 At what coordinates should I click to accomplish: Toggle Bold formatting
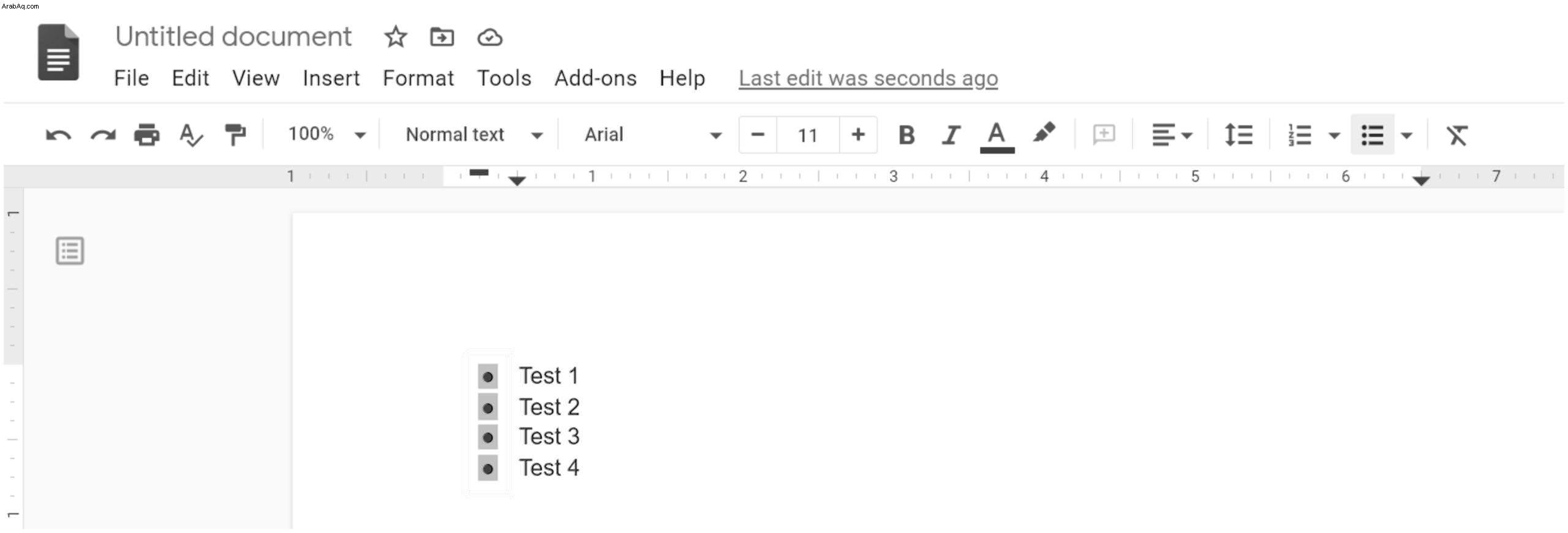[907, 135]
